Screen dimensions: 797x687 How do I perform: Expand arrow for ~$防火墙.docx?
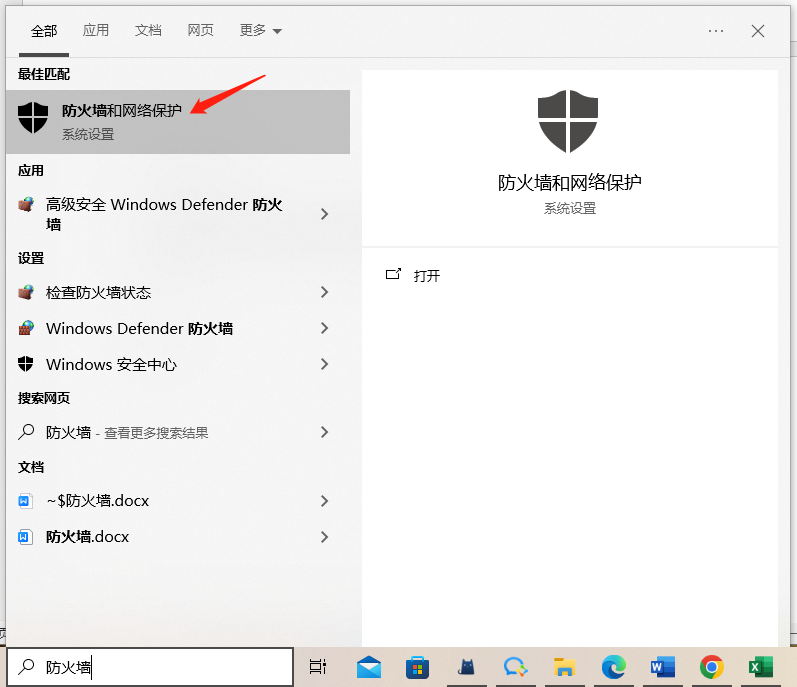pos(325,501)
